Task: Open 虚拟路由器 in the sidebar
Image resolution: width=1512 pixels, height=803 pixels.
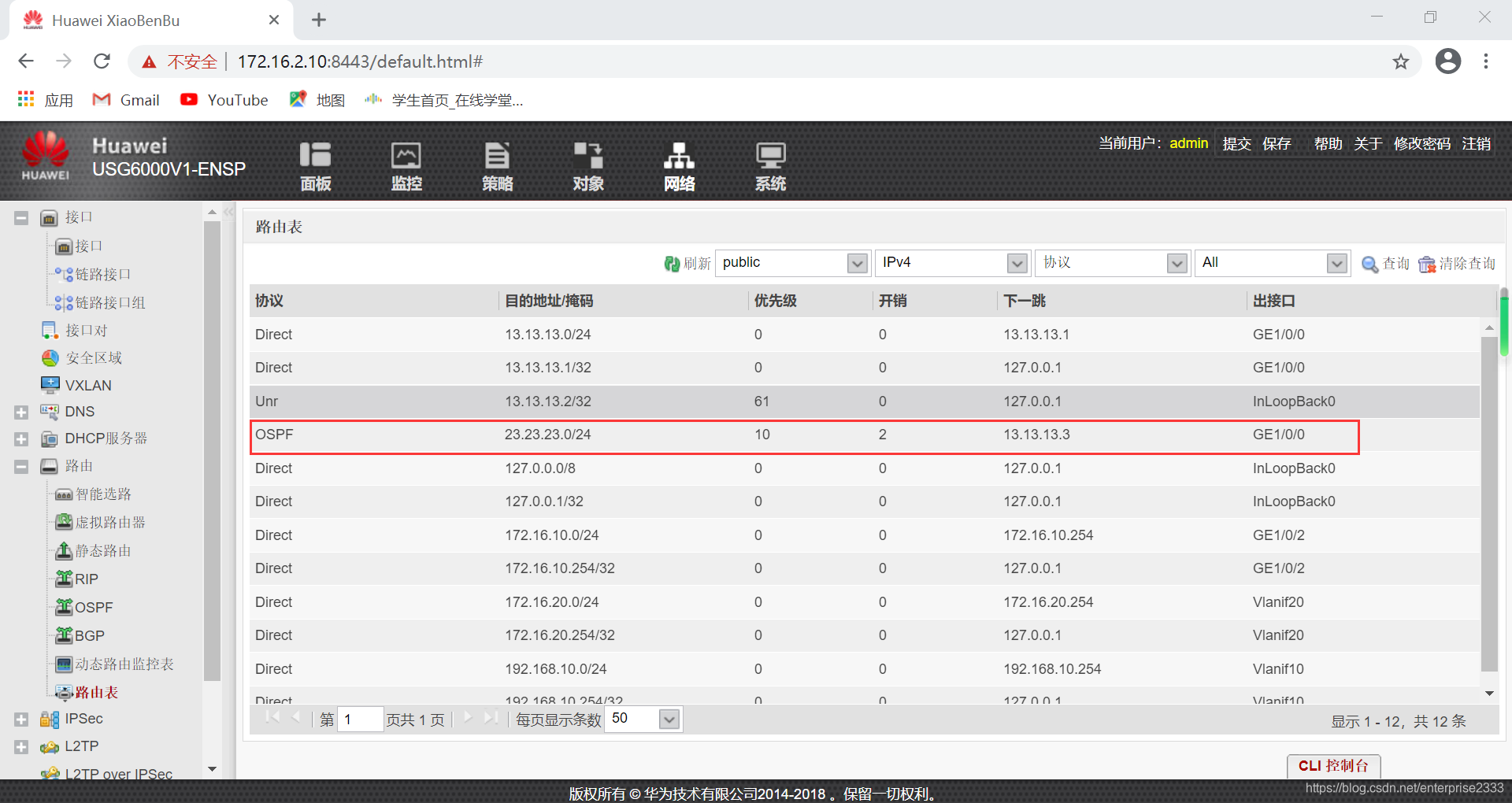Action: pos(110,522)
